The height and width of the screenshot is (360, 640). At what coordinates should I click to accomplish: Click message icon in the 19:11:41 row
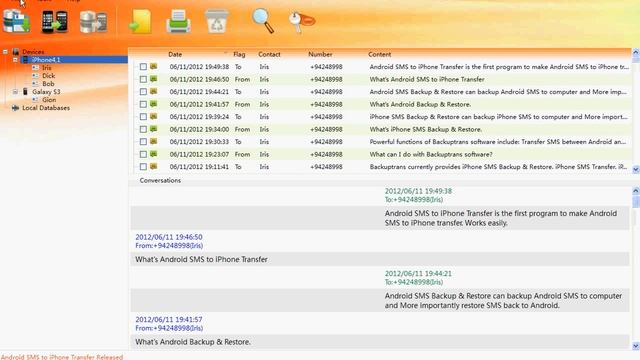pos(153,166)
